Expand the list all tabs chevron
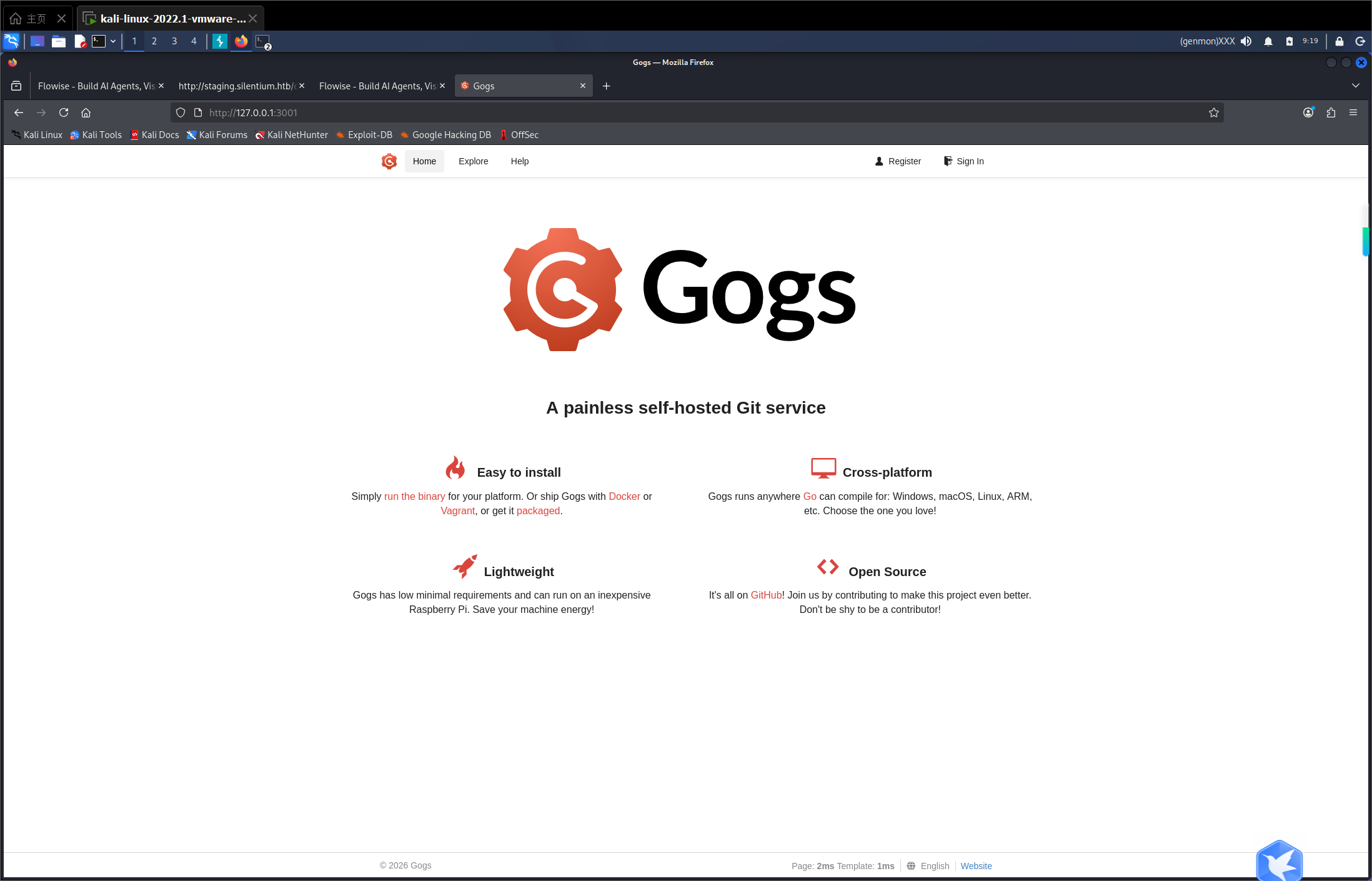1372x881 pixels. click(x=1356, y=86)
